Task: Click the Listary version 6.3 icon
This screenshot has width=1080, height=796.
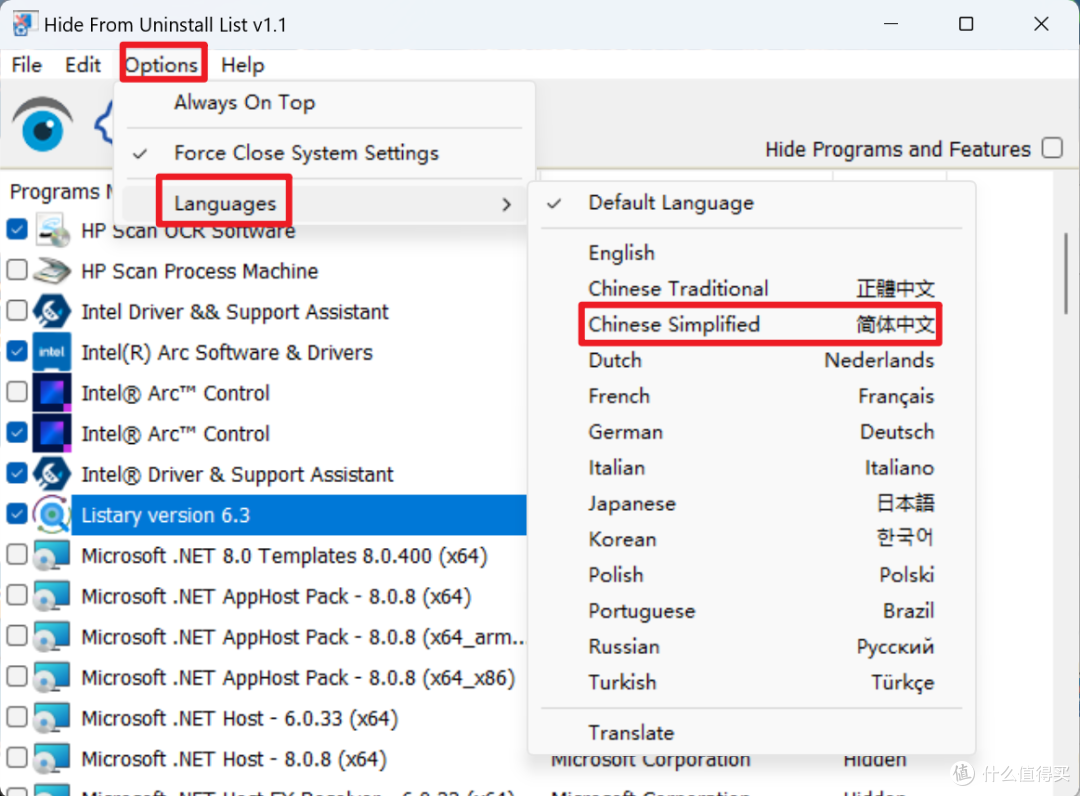Action: 52,514
